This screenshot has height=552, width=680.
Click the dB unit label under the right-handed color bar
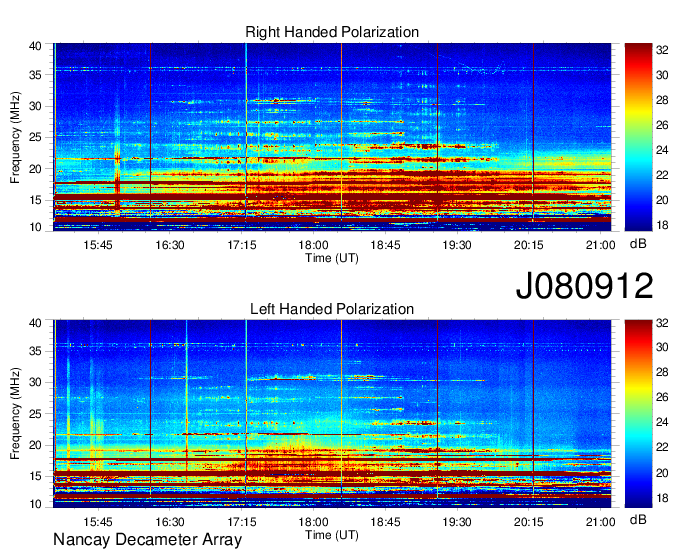coord(638,244)
